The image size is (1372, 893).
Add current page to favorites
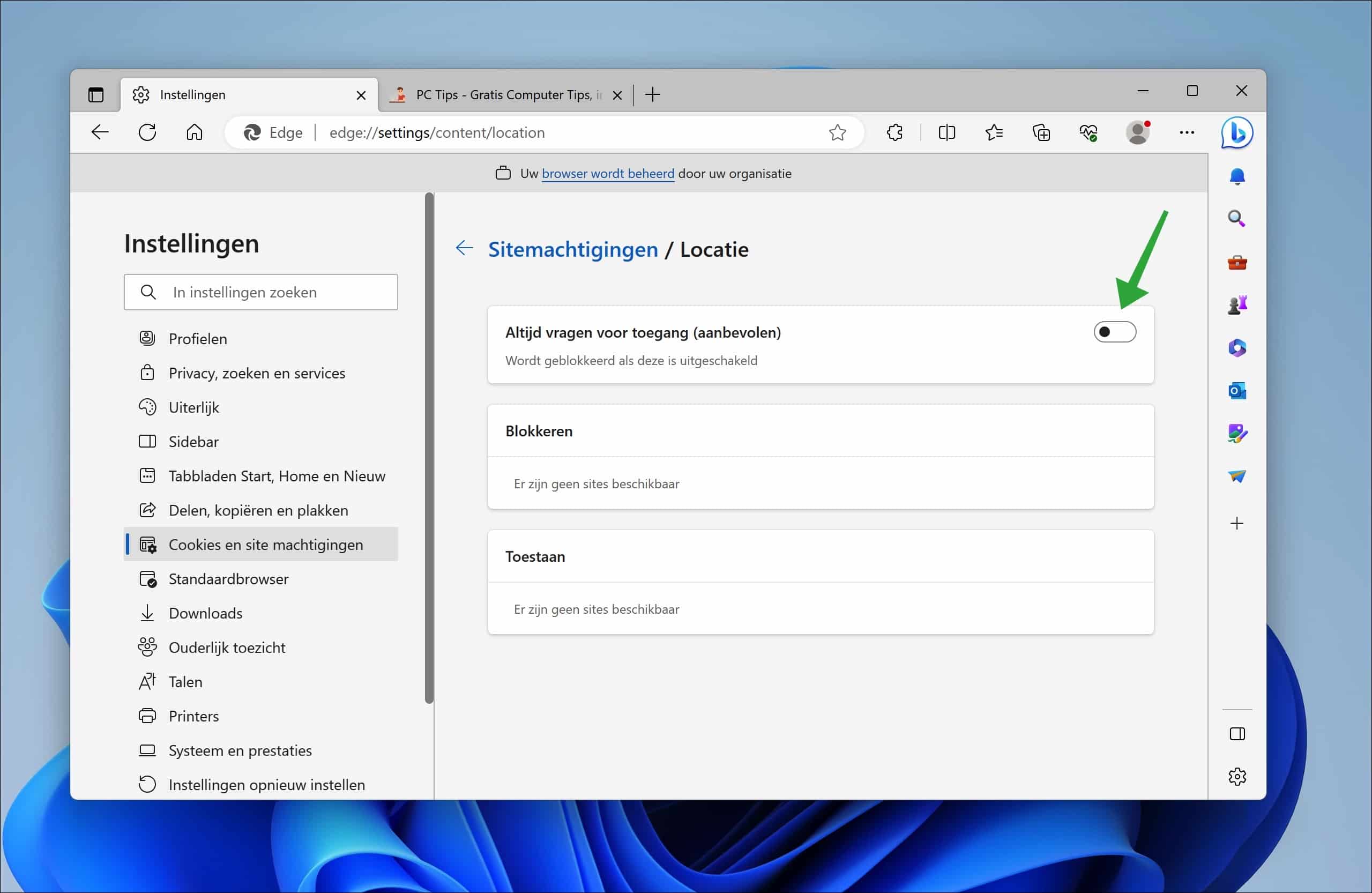tap(838, 132)
